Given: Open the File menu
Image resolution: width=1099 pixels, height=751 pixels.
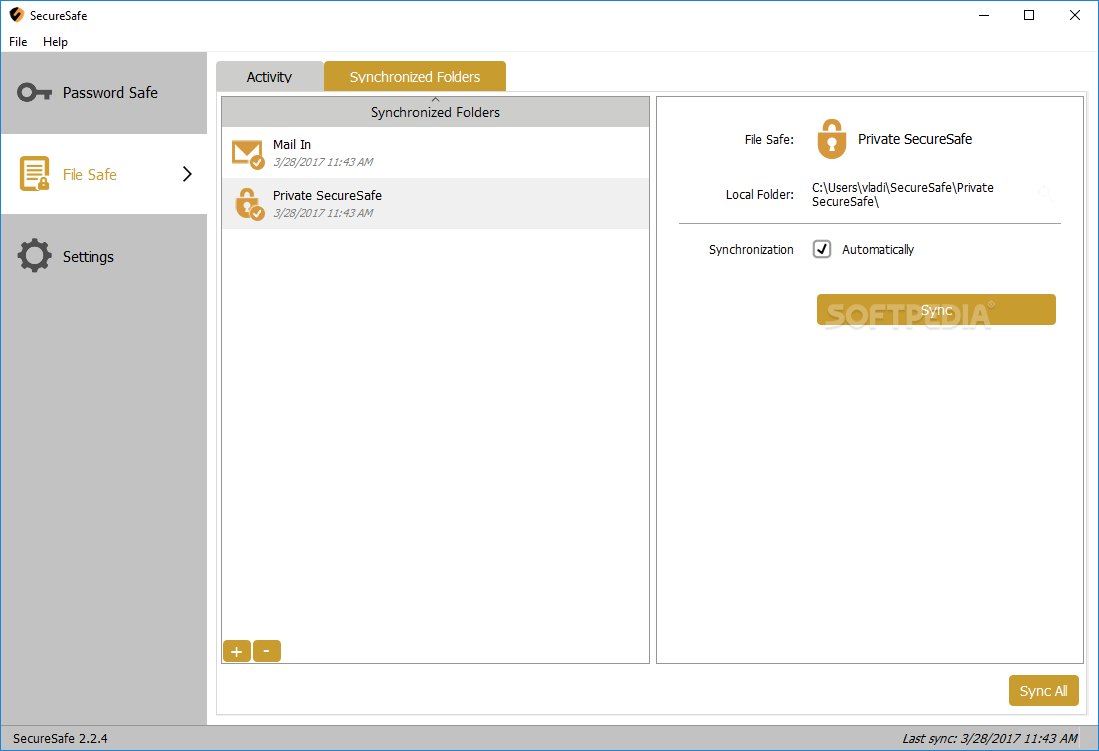Looking at the screenshot, I should click(x=18, y=41).
